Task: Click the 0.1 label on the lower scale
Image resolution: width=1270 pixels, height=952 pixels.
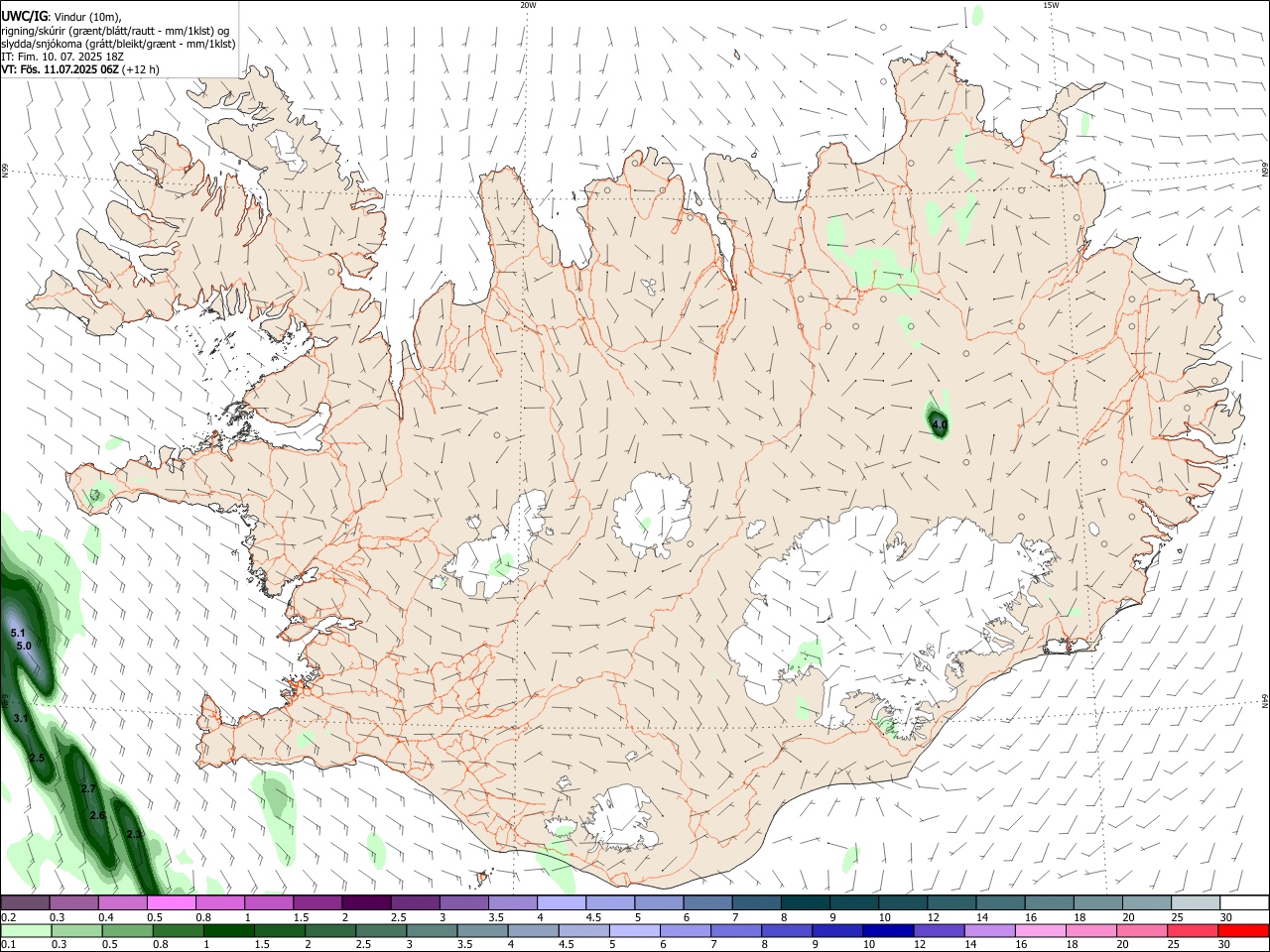Action: 8,945
